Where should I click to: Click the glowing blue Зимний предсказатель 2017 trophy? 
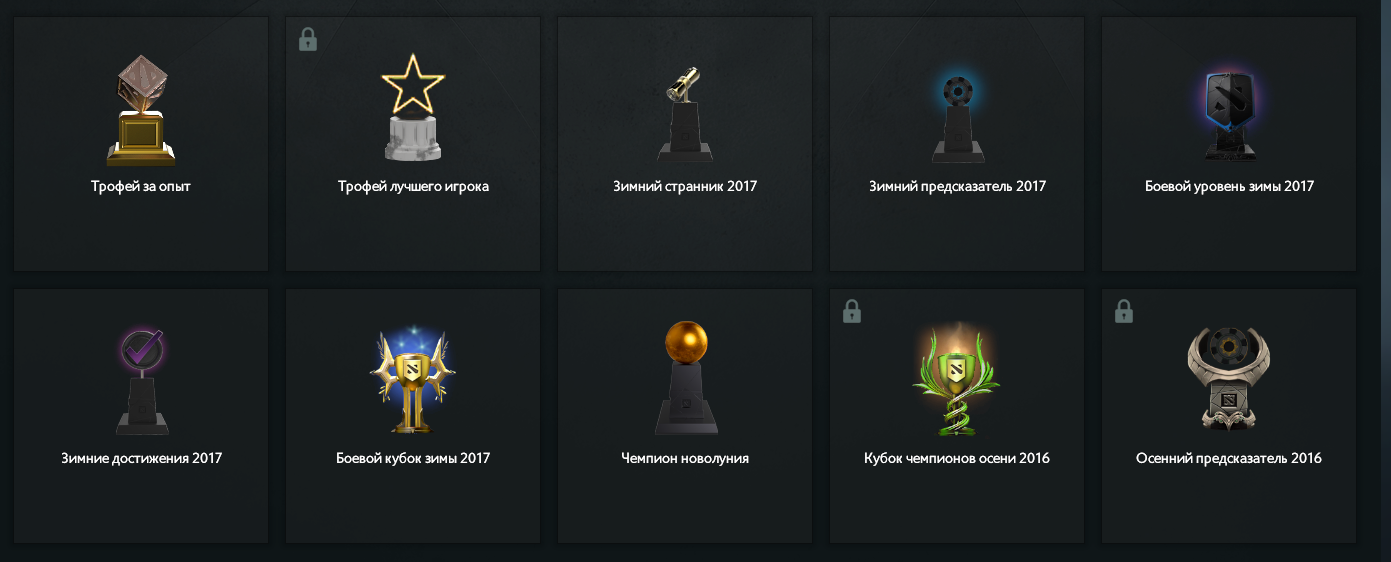[957, 113]
